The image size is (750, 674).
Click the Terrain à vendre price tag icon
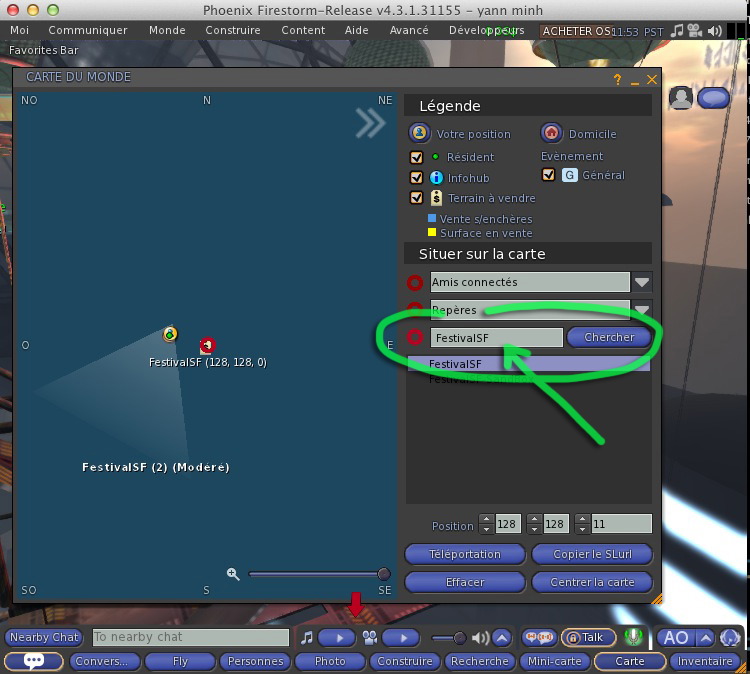(436, 198)
